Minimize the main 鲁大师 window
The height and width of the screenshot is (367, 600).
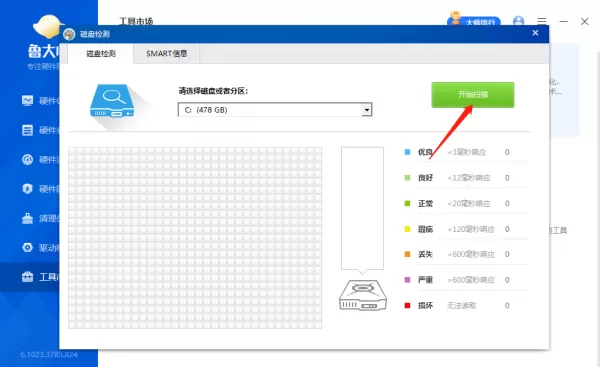click(564, 21)
